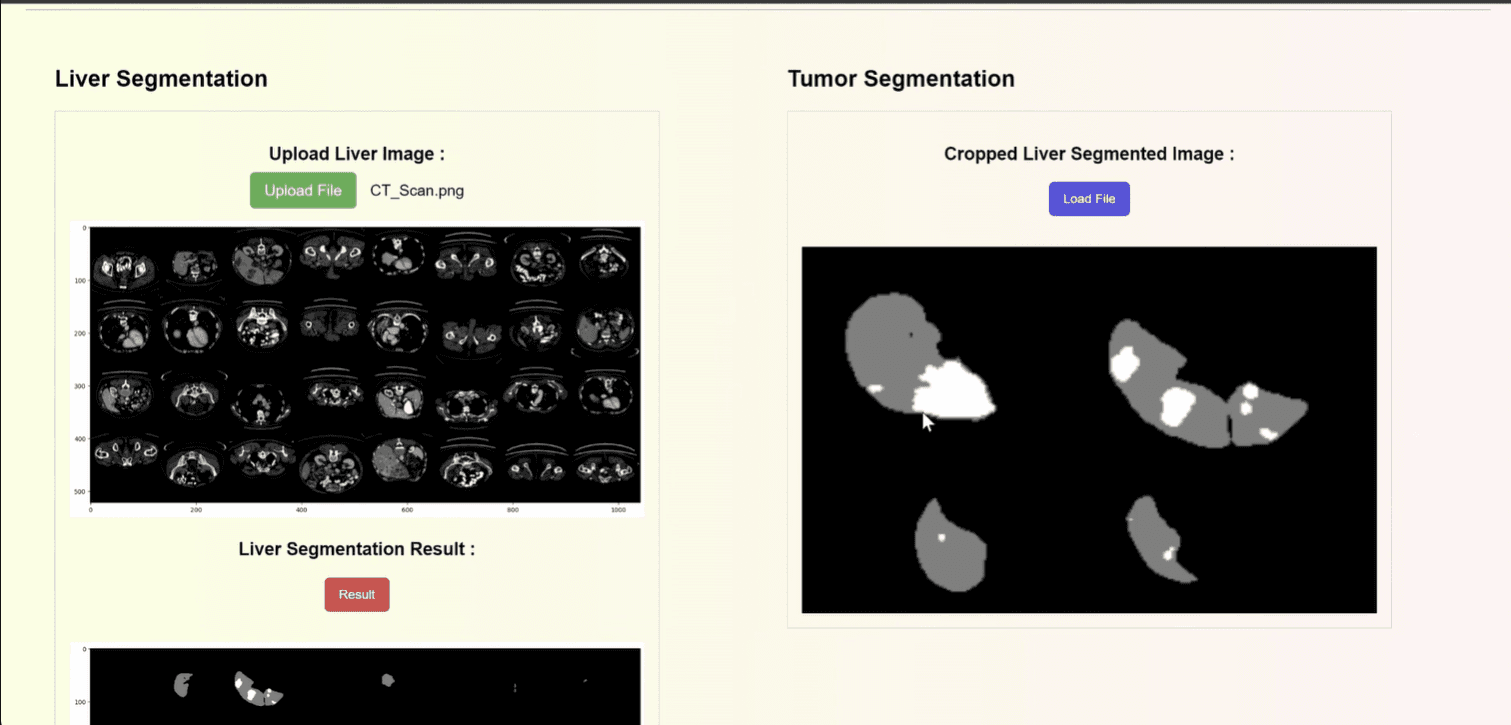Open the liver segmentation result image
Image resolution: width=1511 pixels, height=725 pixels.
356,684
